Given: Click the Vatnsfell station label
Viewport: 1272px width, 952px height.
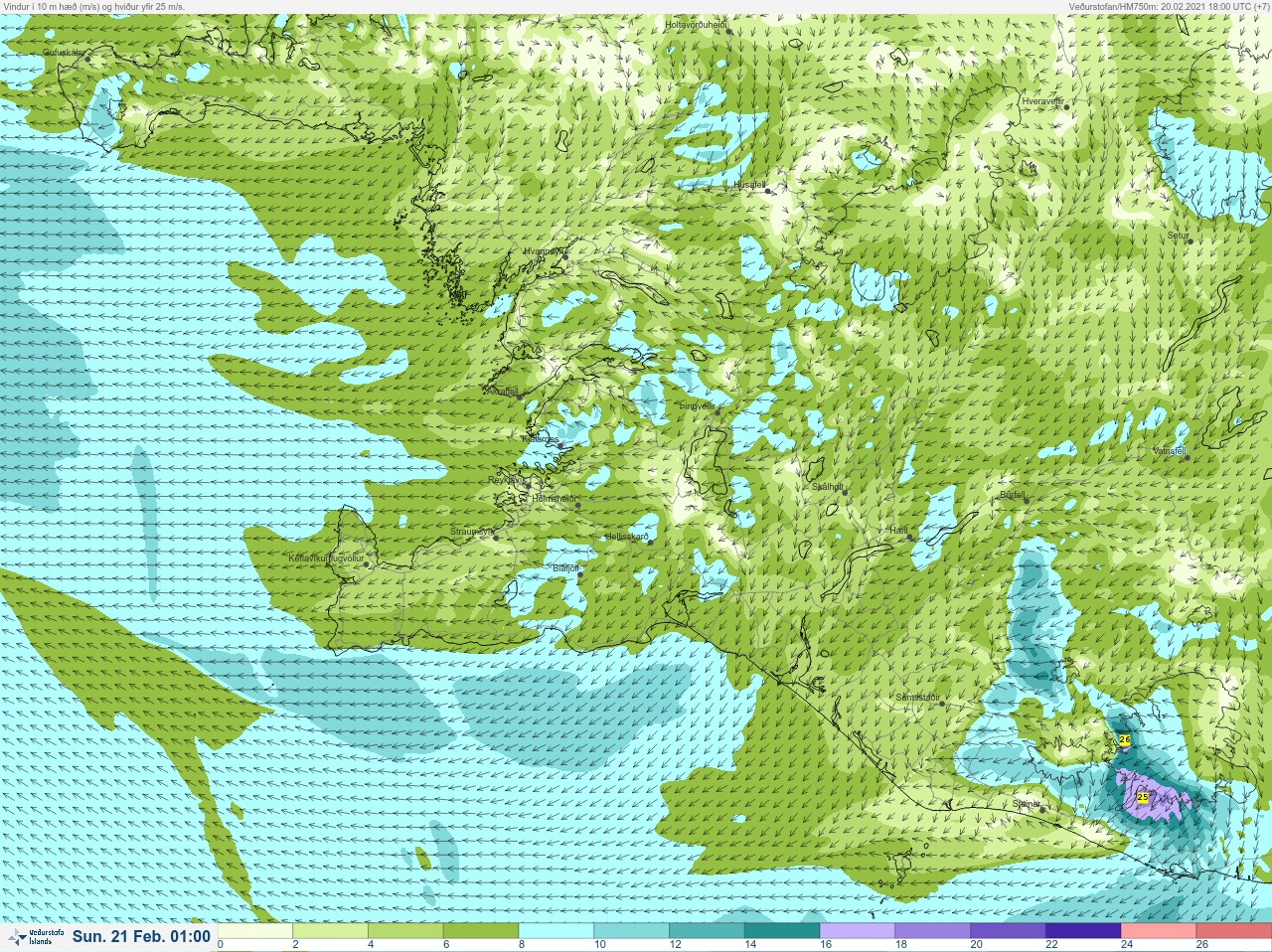Looking at the screenshot, I should [1169, 450].
